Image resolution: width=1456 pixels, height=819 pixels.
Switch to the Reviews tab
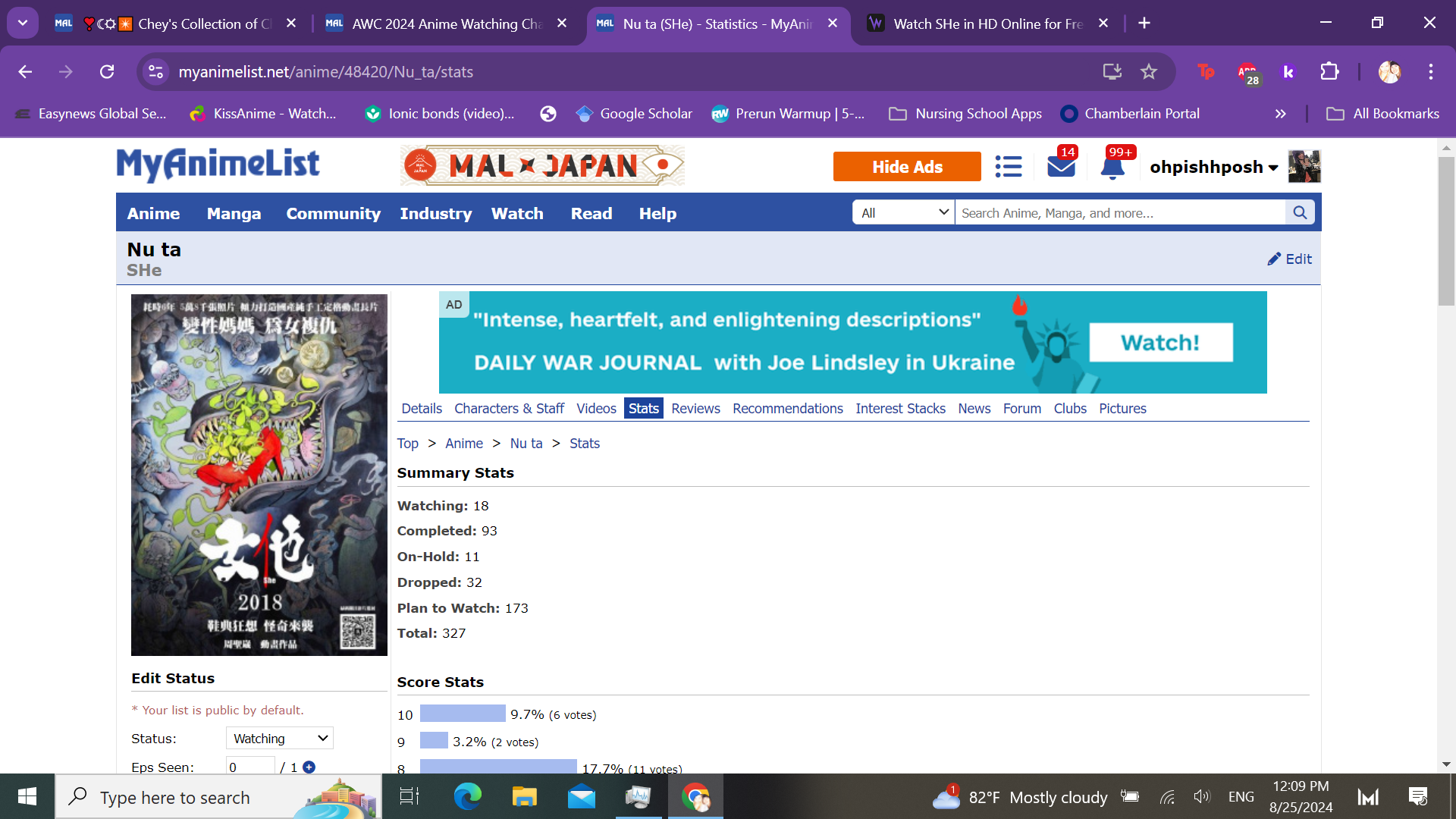[x=695, y=409]
